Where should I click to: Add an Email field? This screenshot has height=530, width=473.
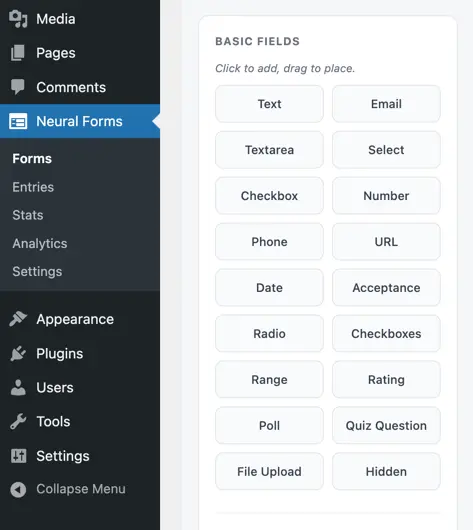click(386, 104)
